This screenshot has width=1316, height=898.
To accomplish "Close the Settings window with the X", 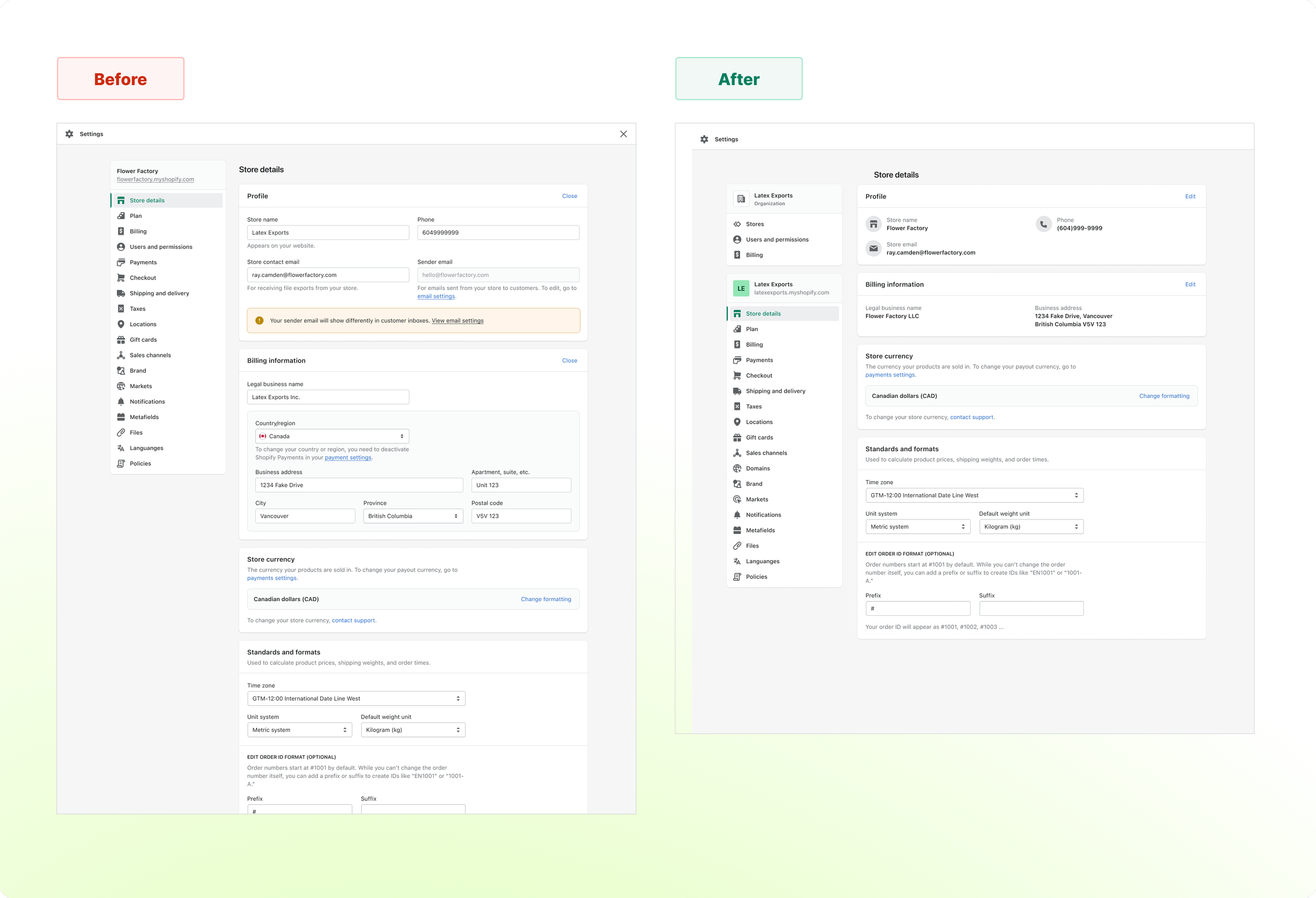I will 623,134.
